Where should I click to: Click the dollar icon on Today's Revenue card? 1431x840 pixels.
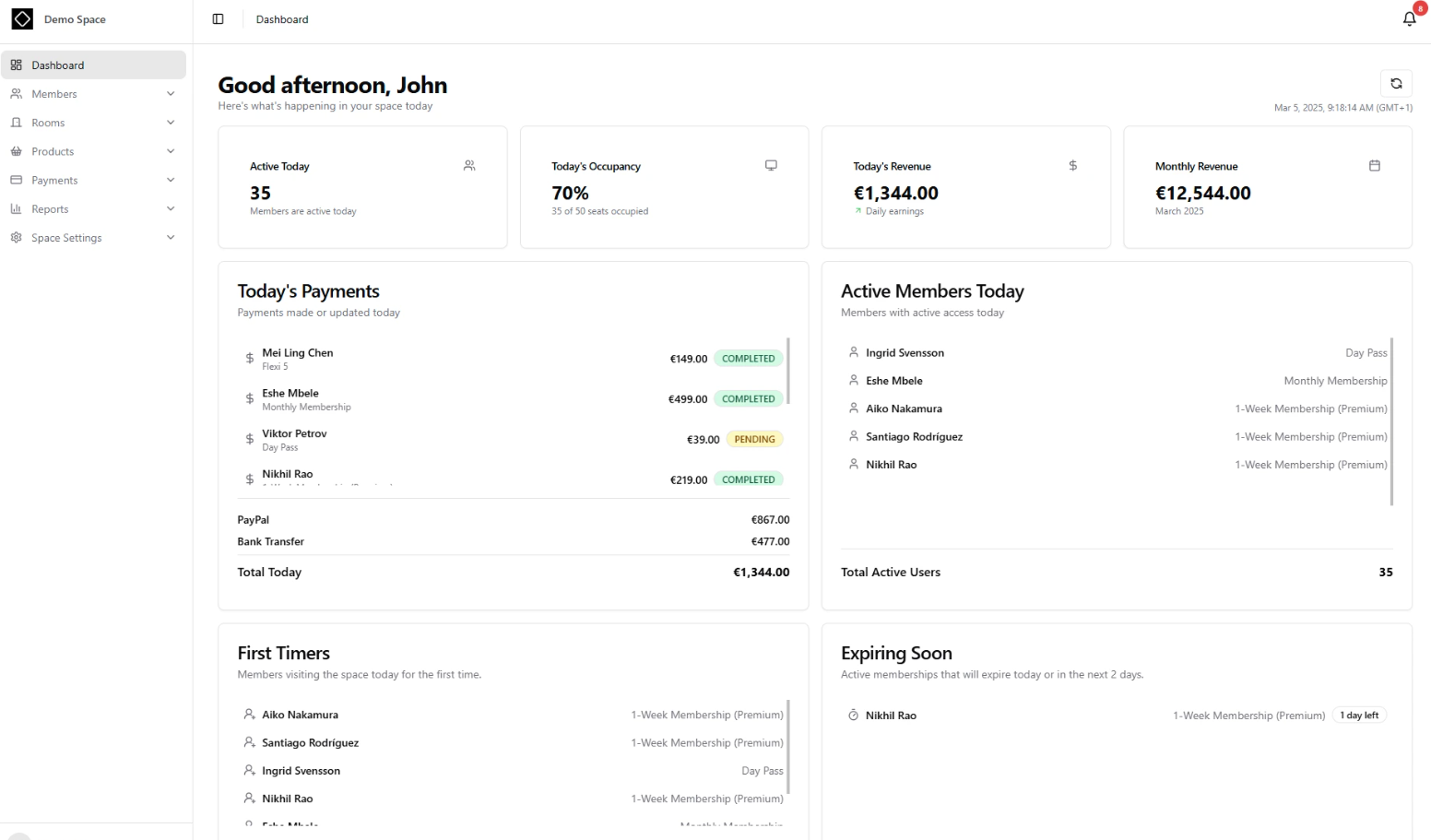pos(1072,165)
